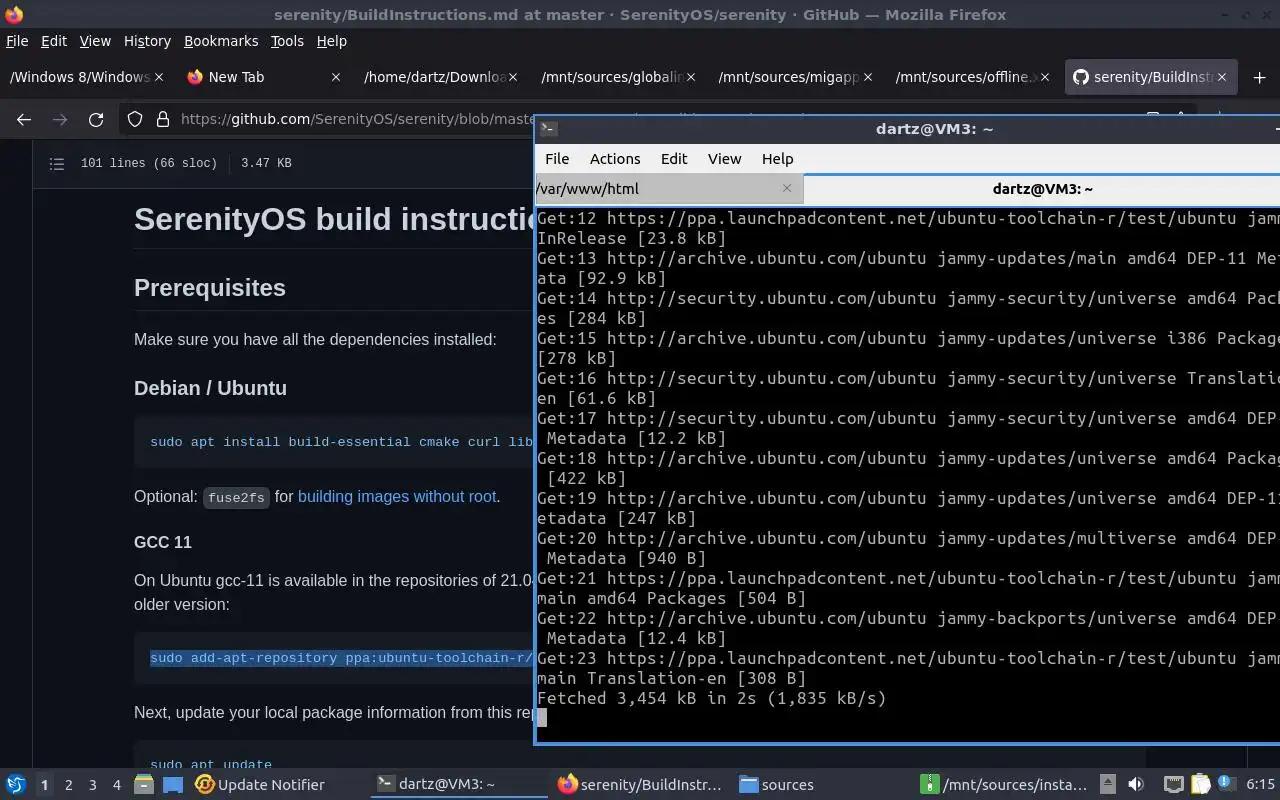This screenshot has width=1280, height=800.
Task: Open Firefox File menu
Action: 17,41
